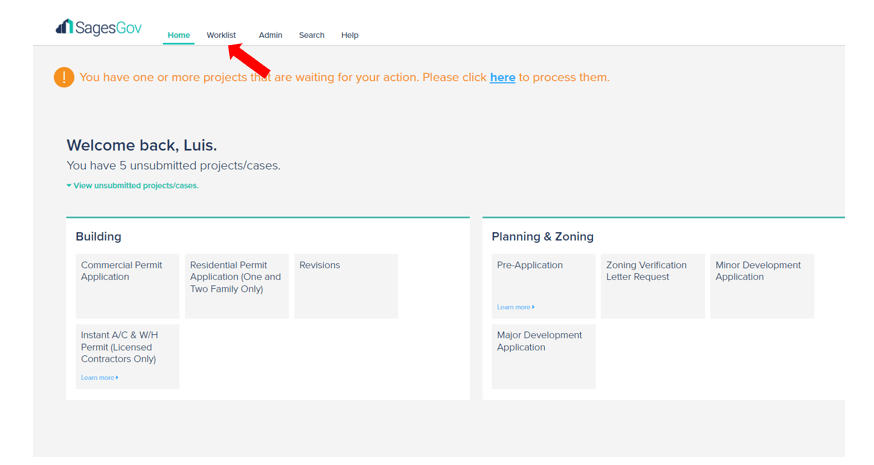Click Learn more under Pre-Application
Image resolution: width=874 pixels, height=465 pixels.
pyautogui.click(x=515, y=307)
